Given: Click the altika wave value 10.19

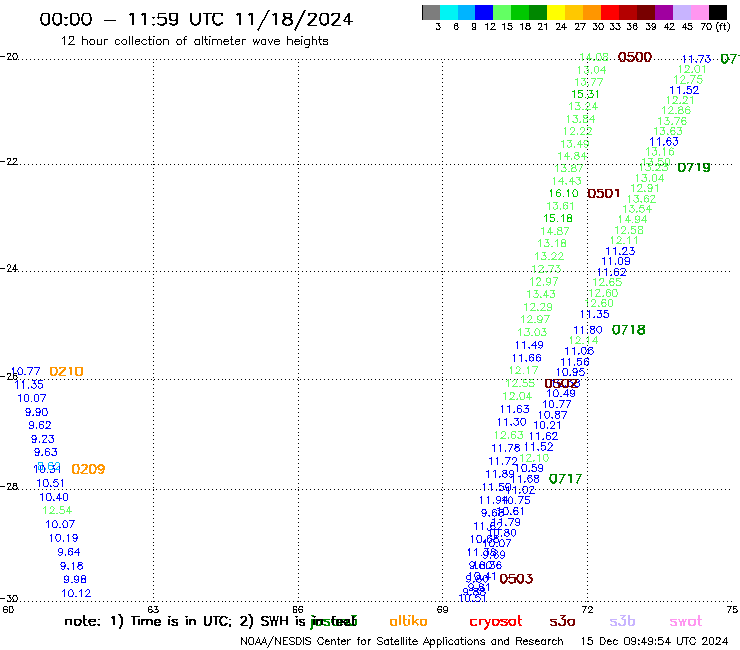Looking at the screenshot, I should tap(63, 538).
